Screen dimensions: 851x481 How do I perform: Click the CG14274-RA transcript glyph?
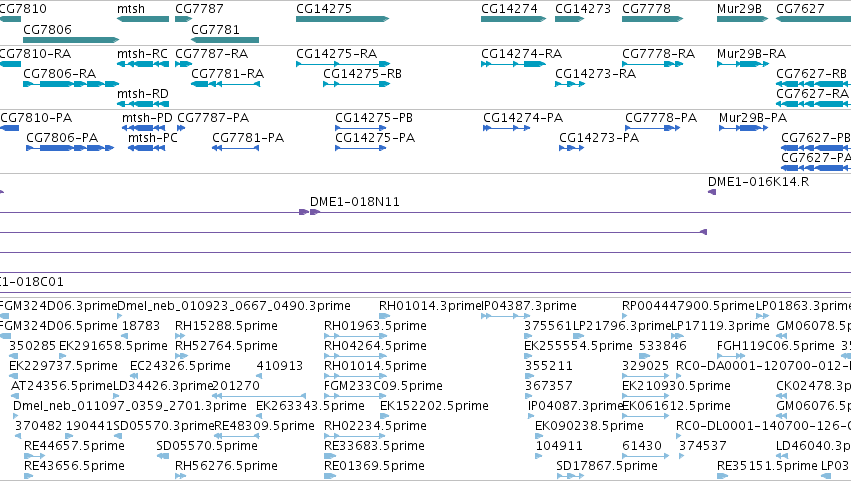(x=513, y=64)
